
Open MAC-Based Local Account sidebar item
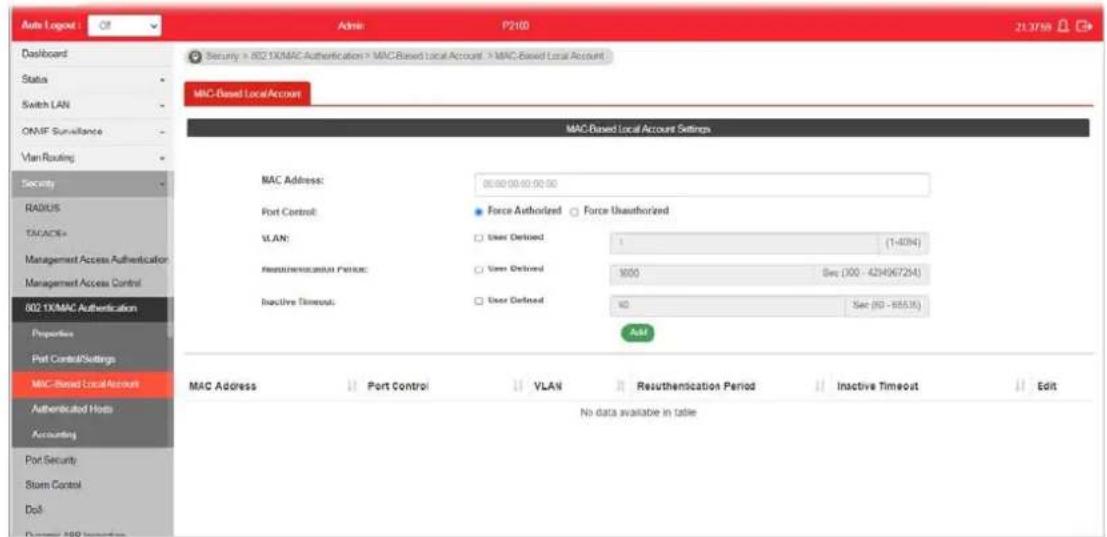tap(91, 384)
